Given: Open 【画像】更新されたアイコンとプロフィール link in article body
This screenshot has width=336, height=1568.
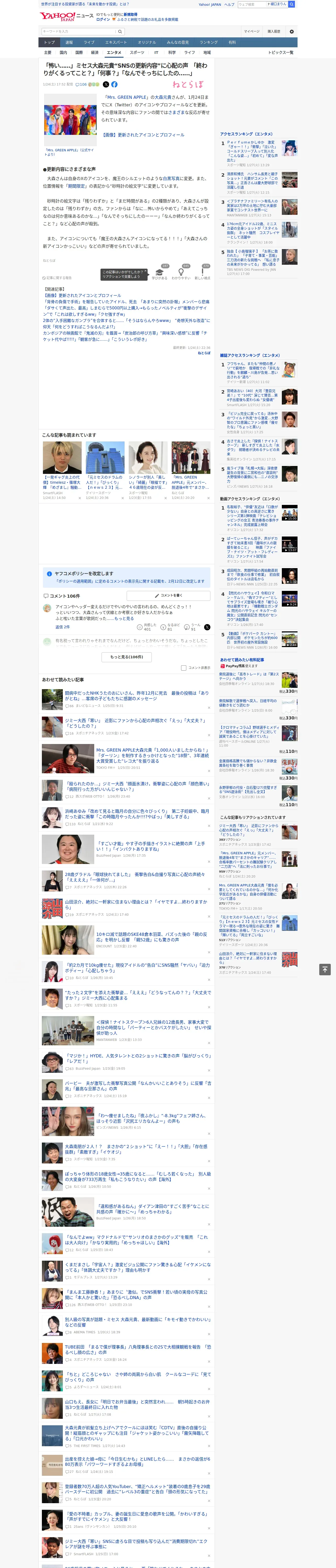Looking at the screenshot, I should pos(143,135).
